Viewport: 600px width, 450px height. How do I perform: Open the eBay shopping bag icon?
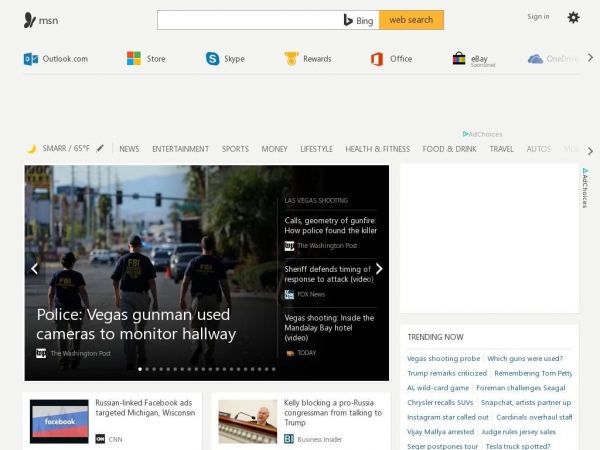[459, 58]
